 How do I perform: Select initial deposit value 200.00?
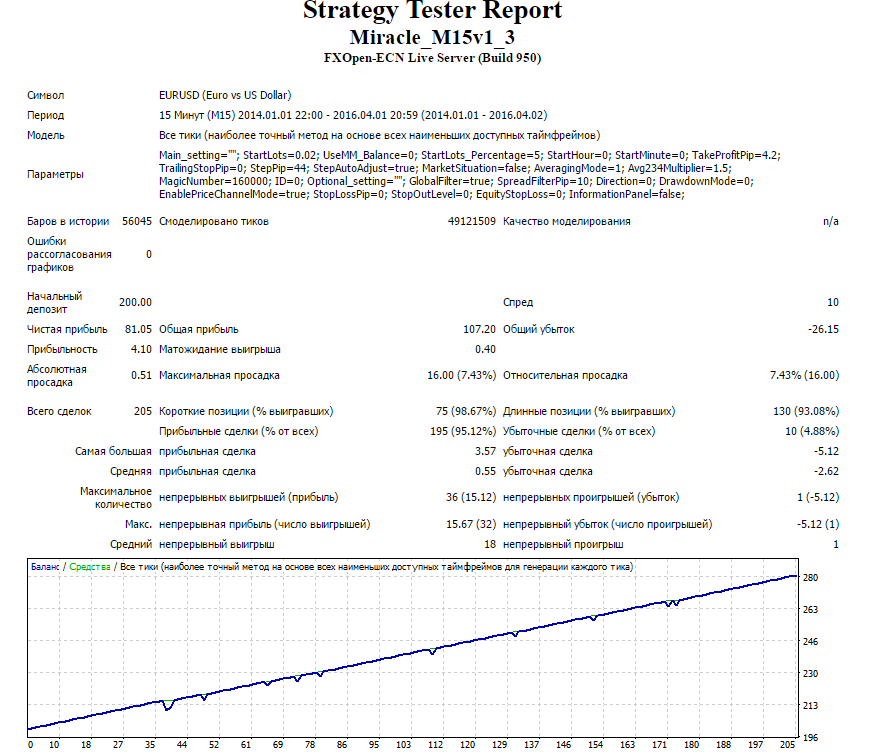(135, 302)
